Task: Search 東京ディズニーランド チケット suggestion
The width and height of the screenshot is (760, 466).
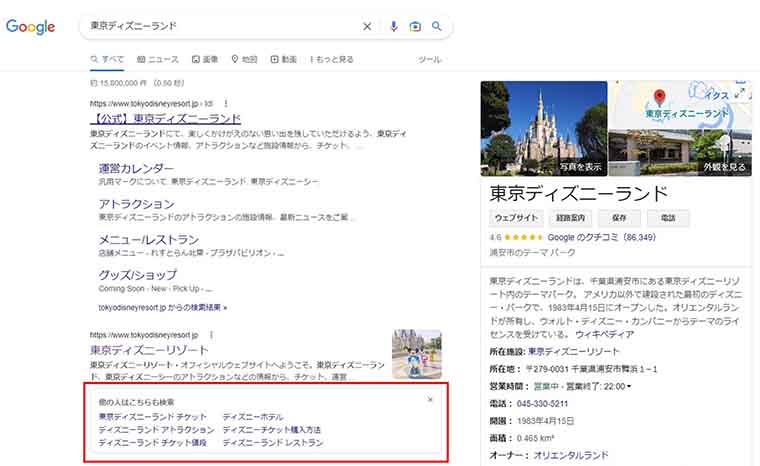Action: coord(153,417)
